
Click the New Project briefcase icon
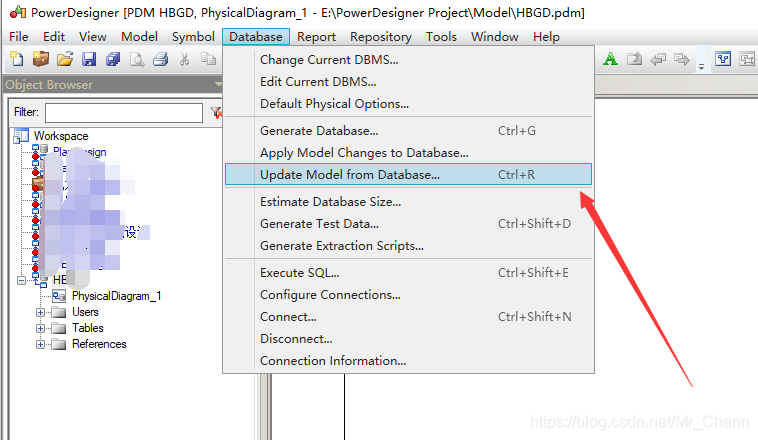(x=41, y=59)
